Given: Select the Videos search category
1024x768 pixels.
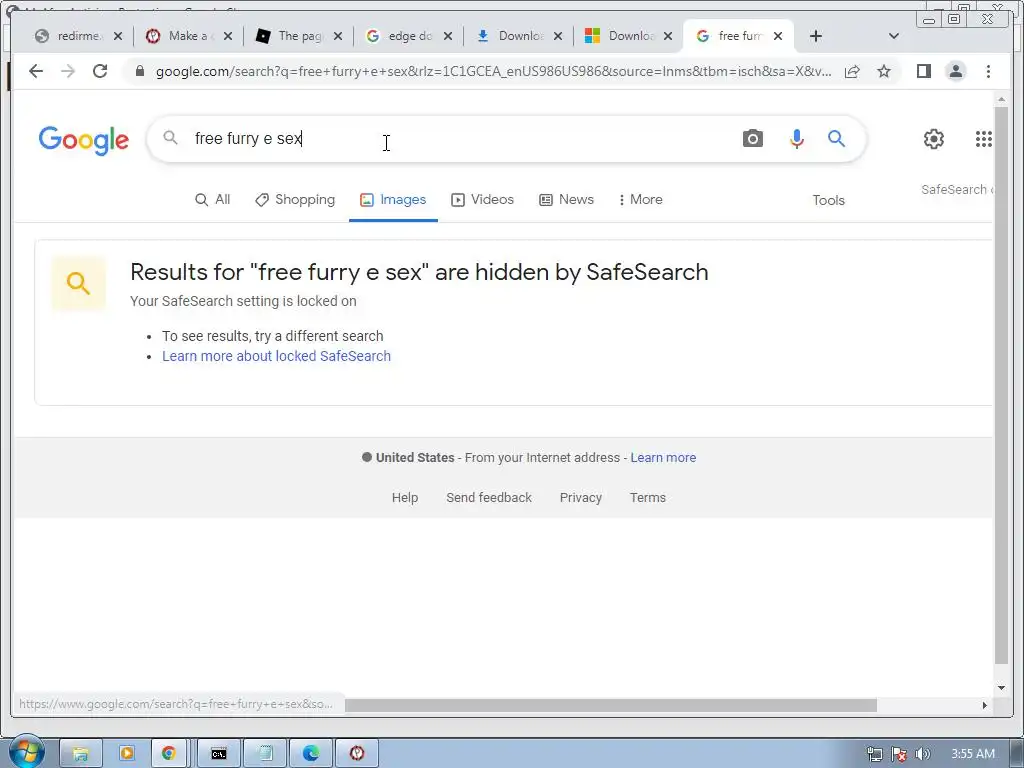Looking at the screenshot, I should [x=483, y=199].
